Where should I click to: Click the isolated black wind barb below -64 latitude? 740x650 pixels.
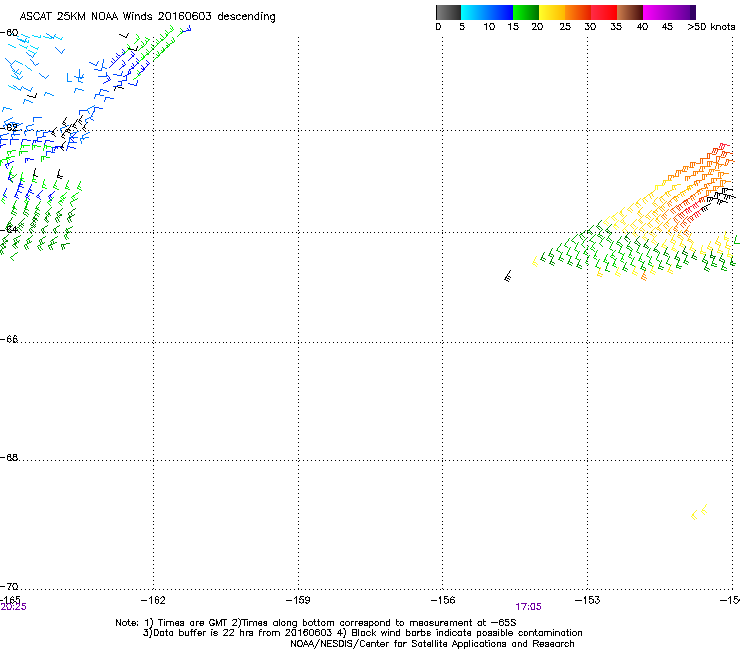tap(508, 276)
